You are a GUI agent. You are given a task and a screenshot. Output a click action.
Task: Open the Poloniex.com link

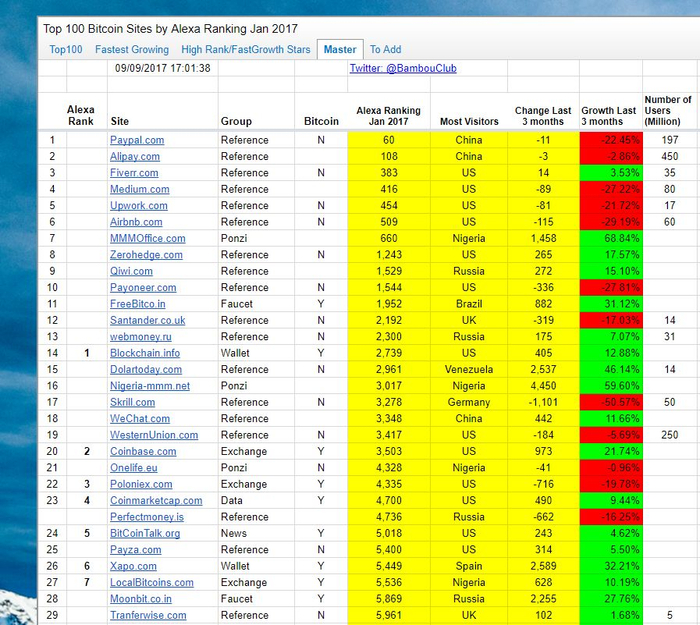(141, 484)
